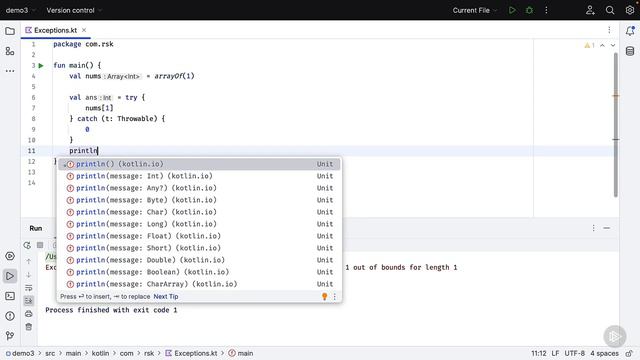Click the green Run button in toolbar

[x=512, y=10]
